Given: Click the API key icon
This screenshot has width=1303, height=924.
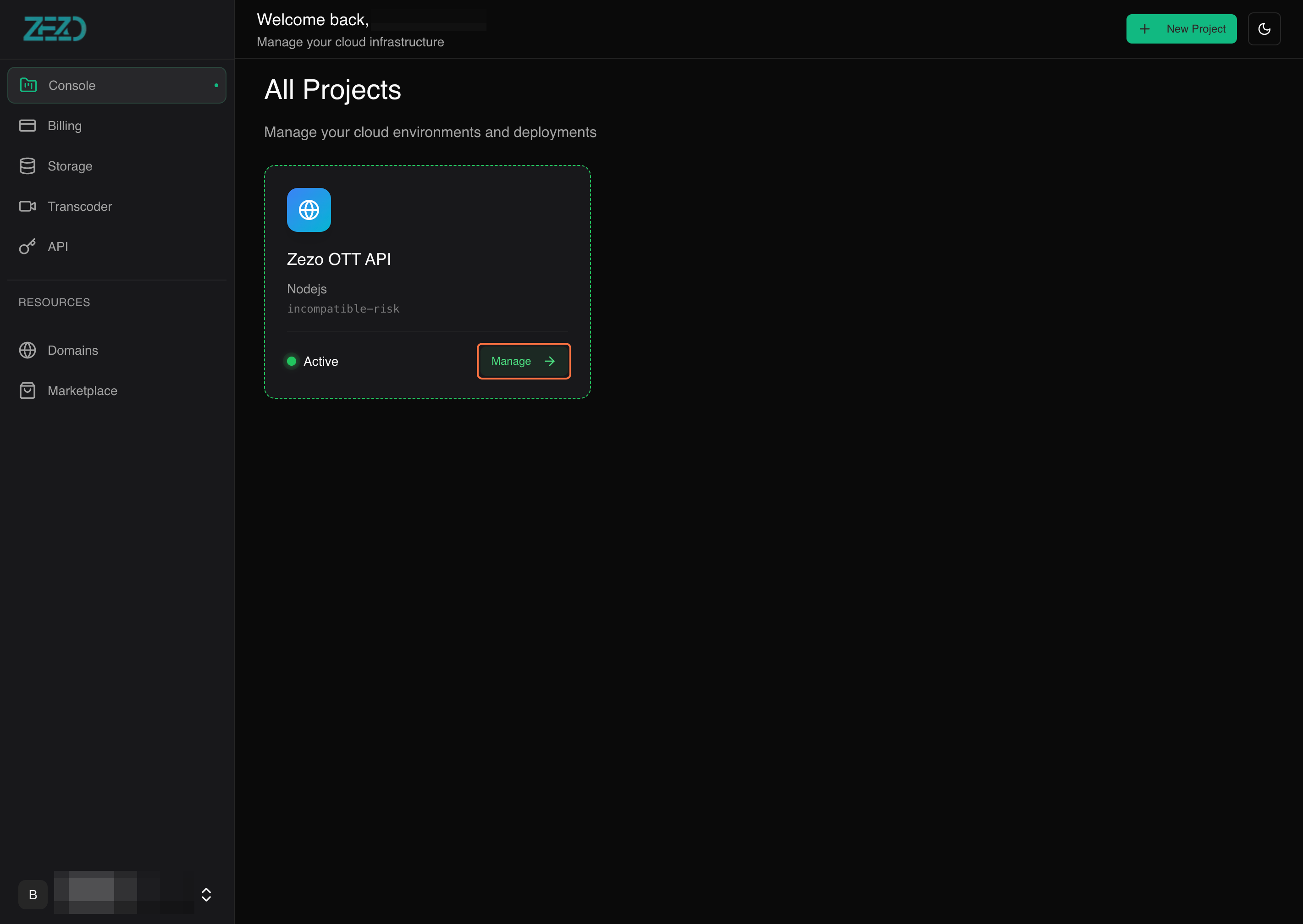Looking at the screenshot, I should [x=28, y=247].
